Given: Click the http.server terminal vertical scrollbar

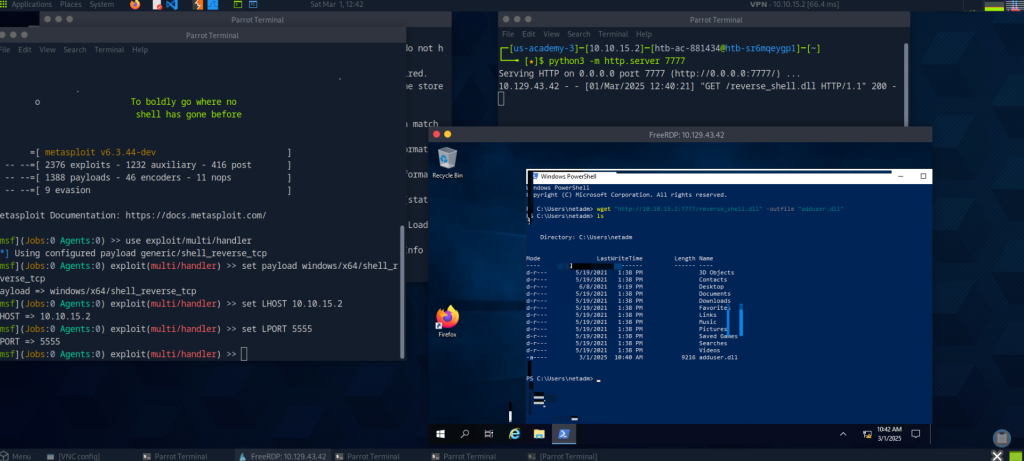Looking at the screenshot, I should click(906, 82).
